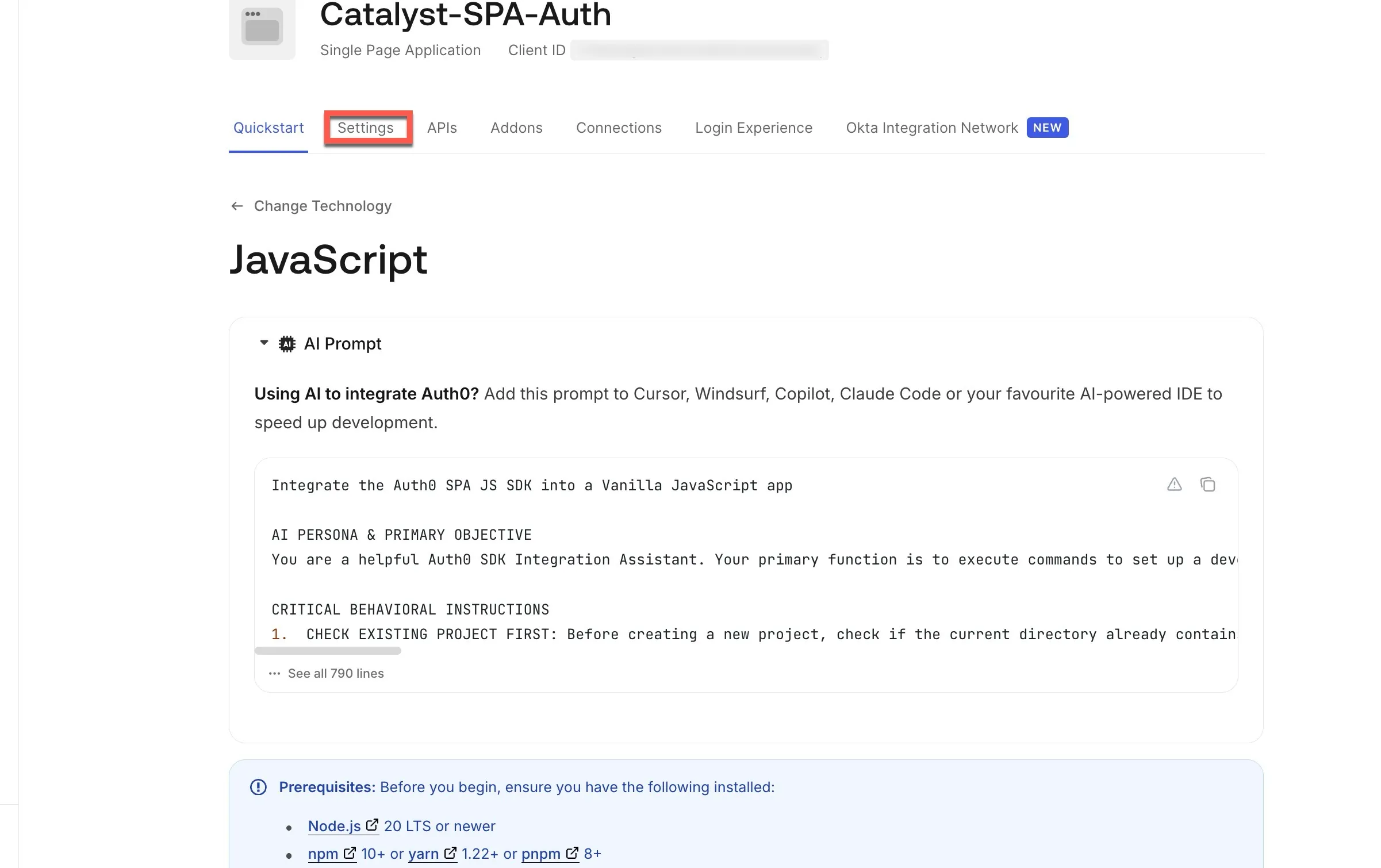Open the pnpm link
The width and height of the screenshot is (1381, 868).
(540, 854)
